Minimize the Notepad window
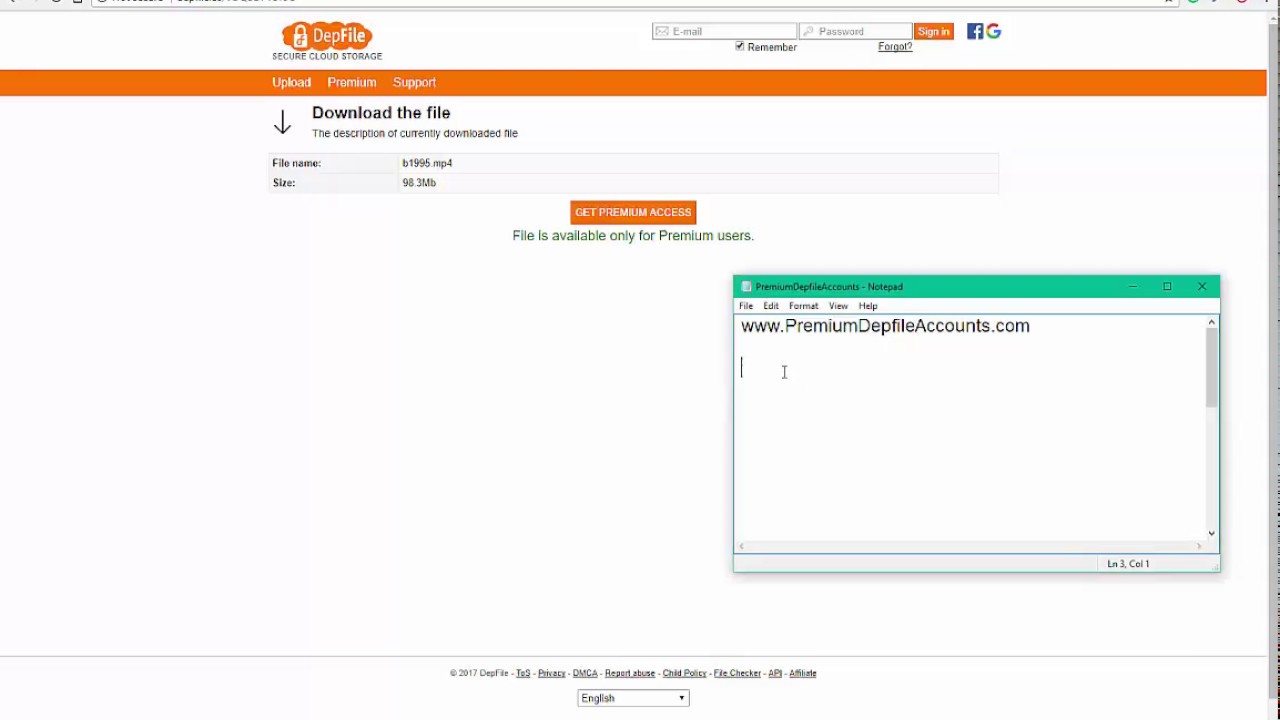Screen dimensions: 1280x720 [x=1132, y=287]
